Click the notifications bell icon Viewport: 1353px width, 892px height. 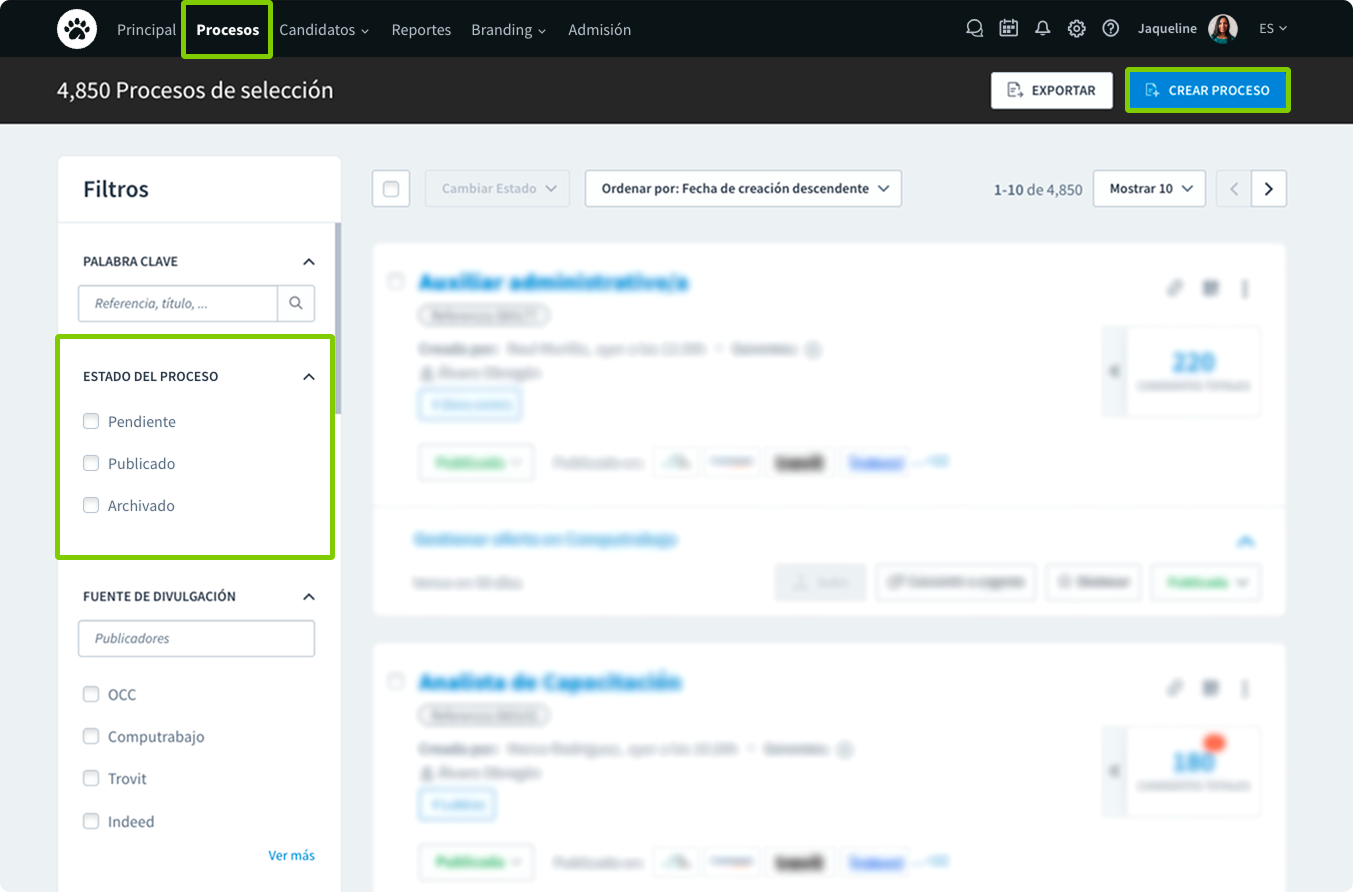point(1042,29)
